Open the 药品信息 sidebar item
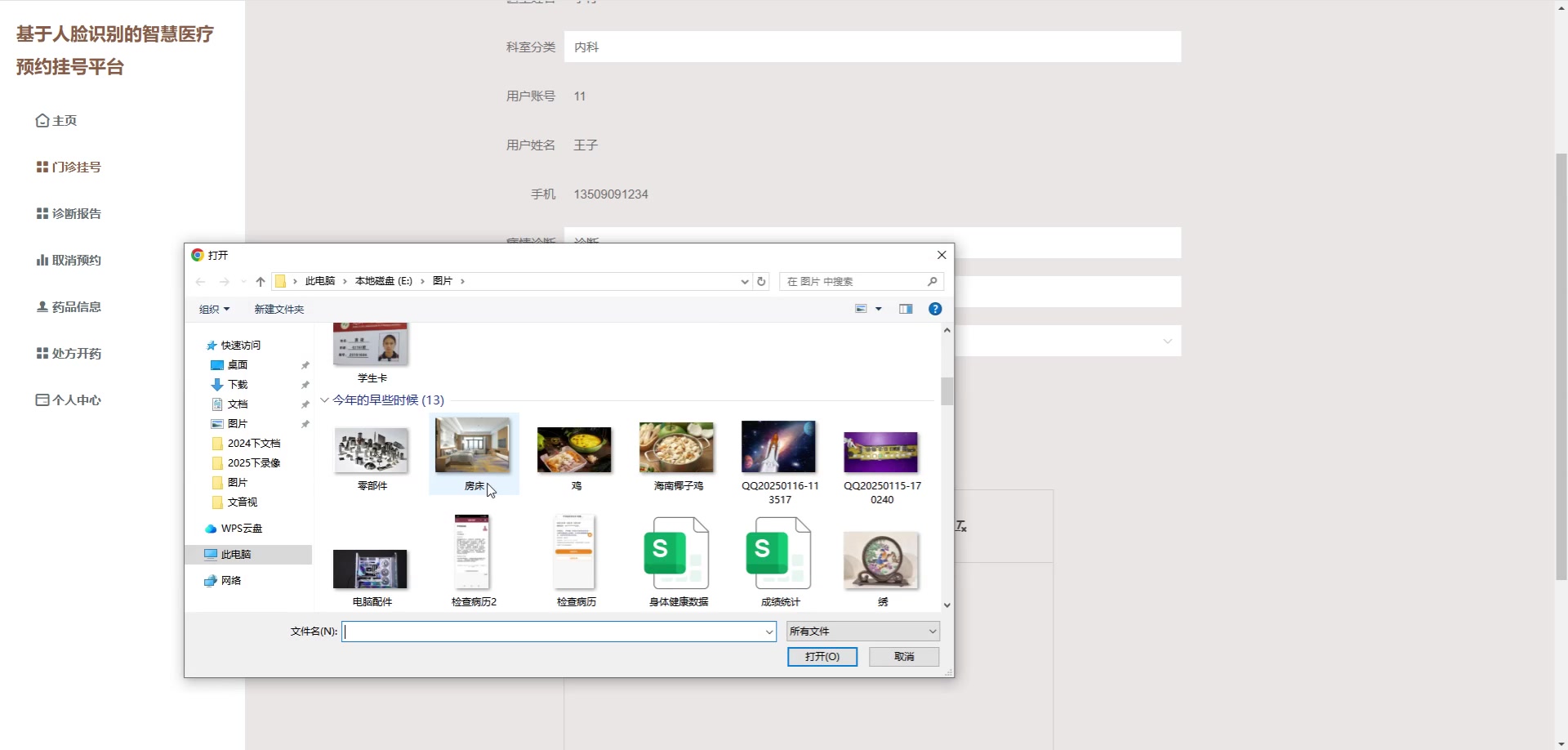Image resolution: width=1568 pixels, height=750 pixels. point(76,306)
